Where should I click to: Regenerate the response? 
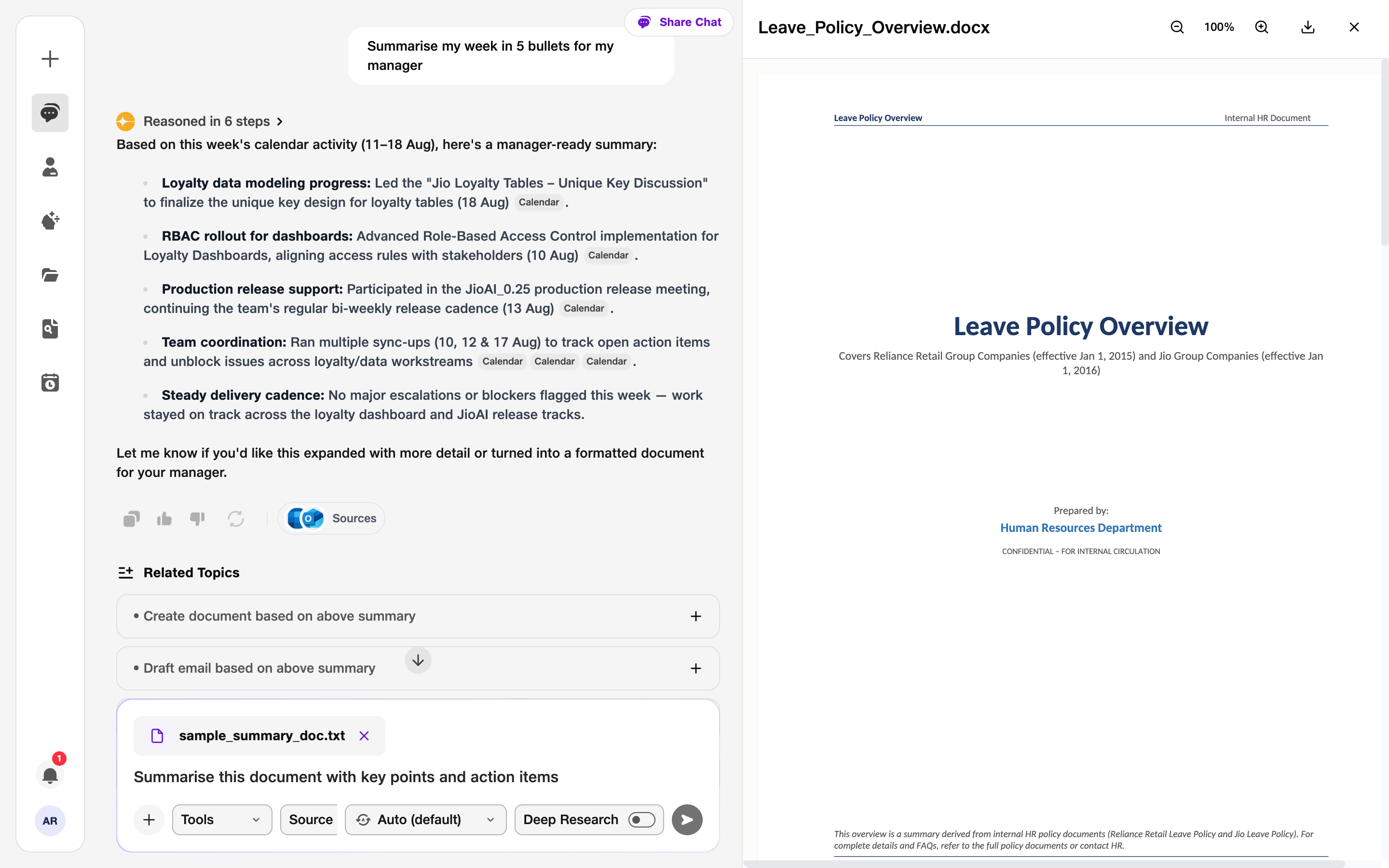coord(236,519)
